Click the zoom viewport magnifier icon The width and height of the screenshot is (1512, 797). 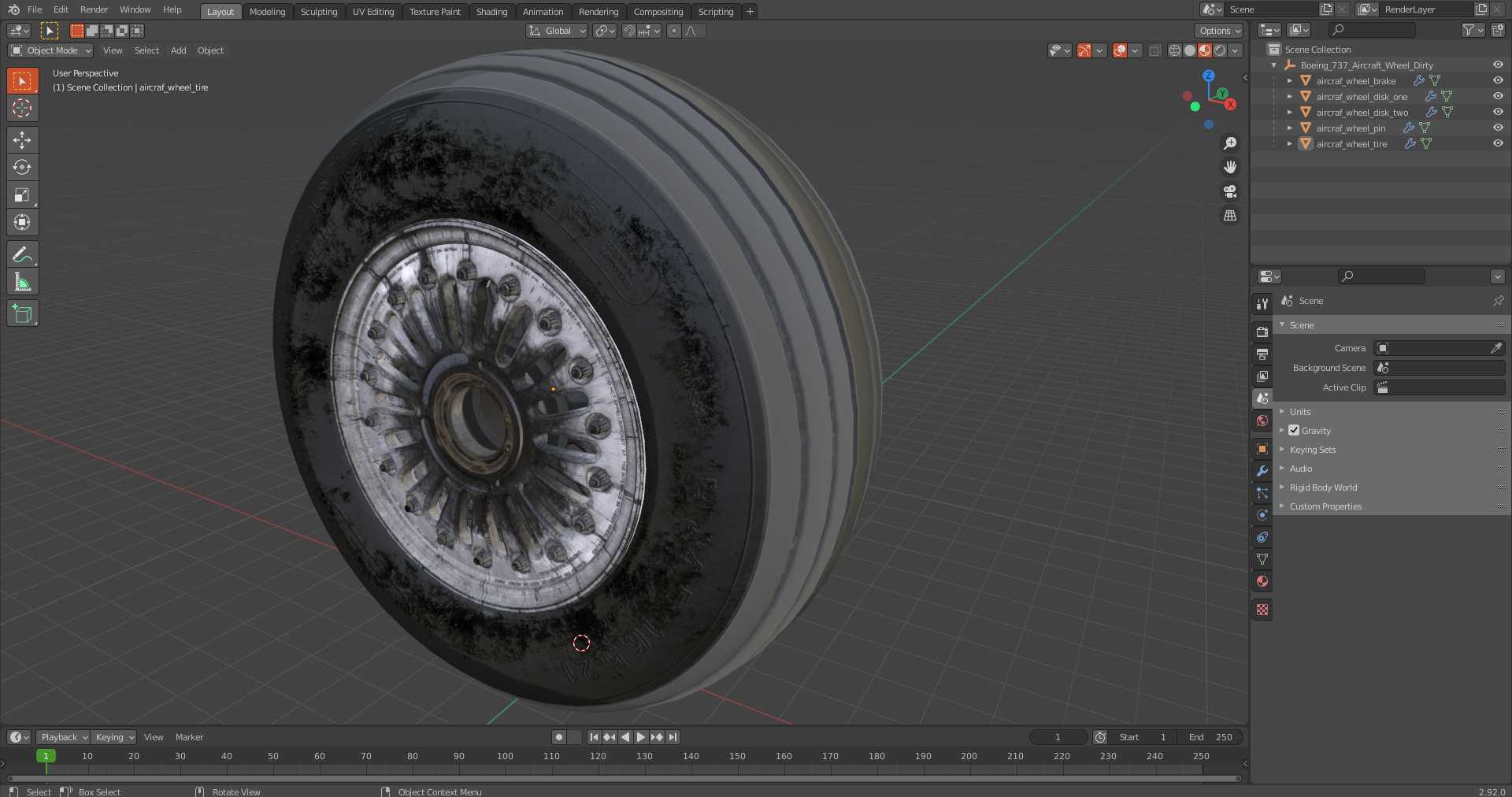click(1229, 143)
